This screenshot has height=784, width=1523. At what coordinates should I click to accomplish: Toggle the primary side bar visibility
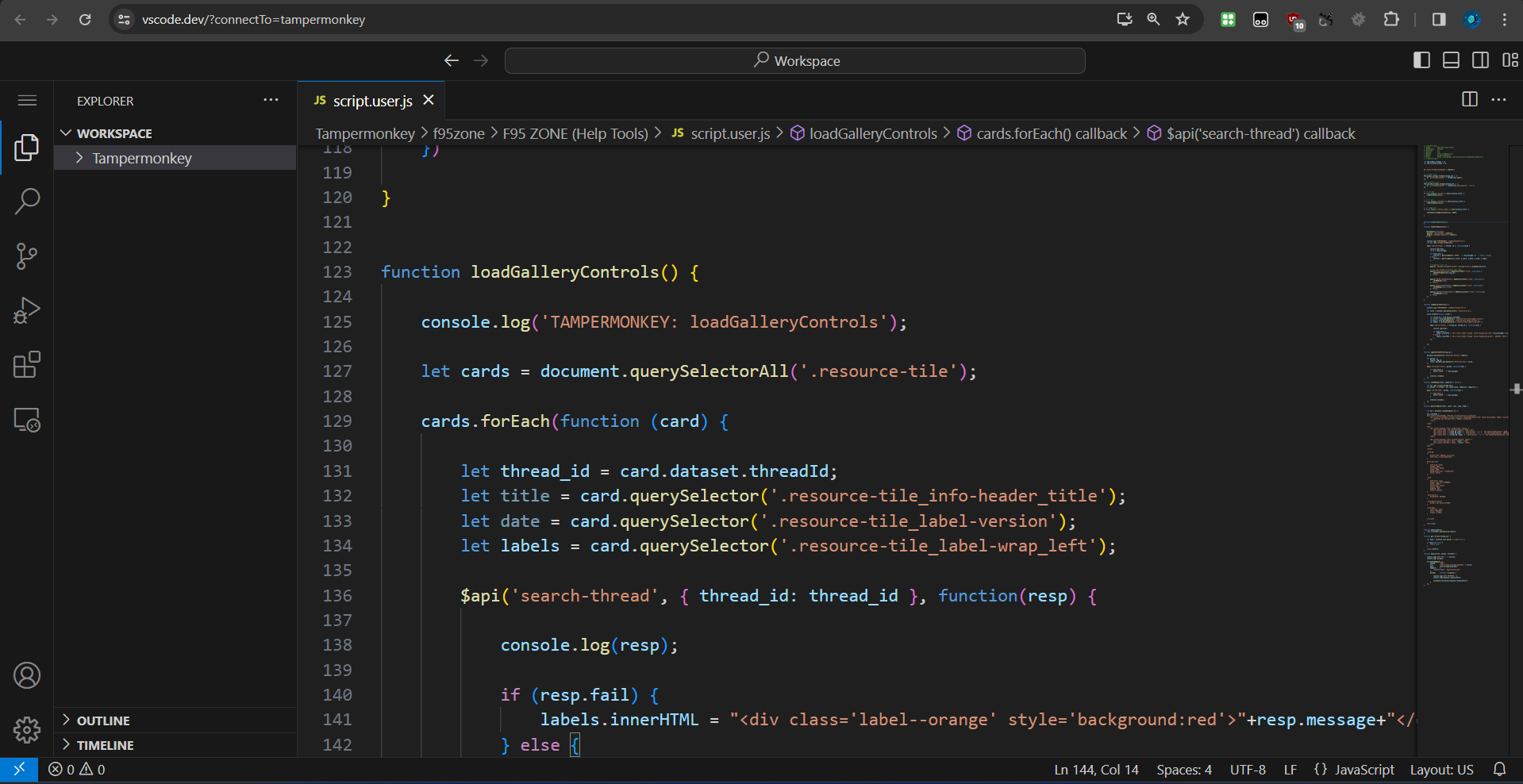[1421, 60]
